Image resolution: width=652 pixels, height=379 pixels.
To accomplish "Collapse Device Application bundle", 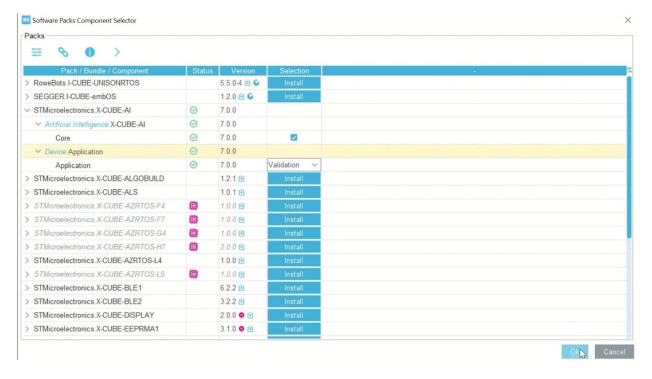I will (x=38, y=151).
